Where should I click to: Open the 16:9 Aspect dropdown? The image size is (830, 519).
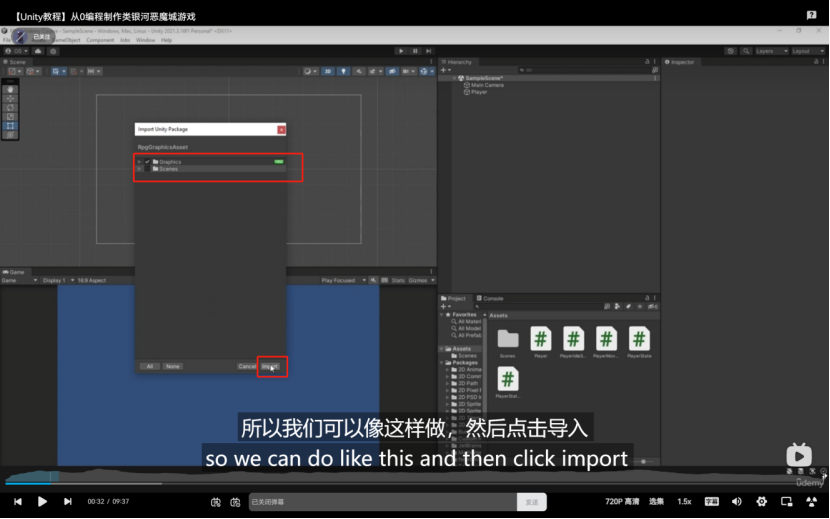point(92,280)
